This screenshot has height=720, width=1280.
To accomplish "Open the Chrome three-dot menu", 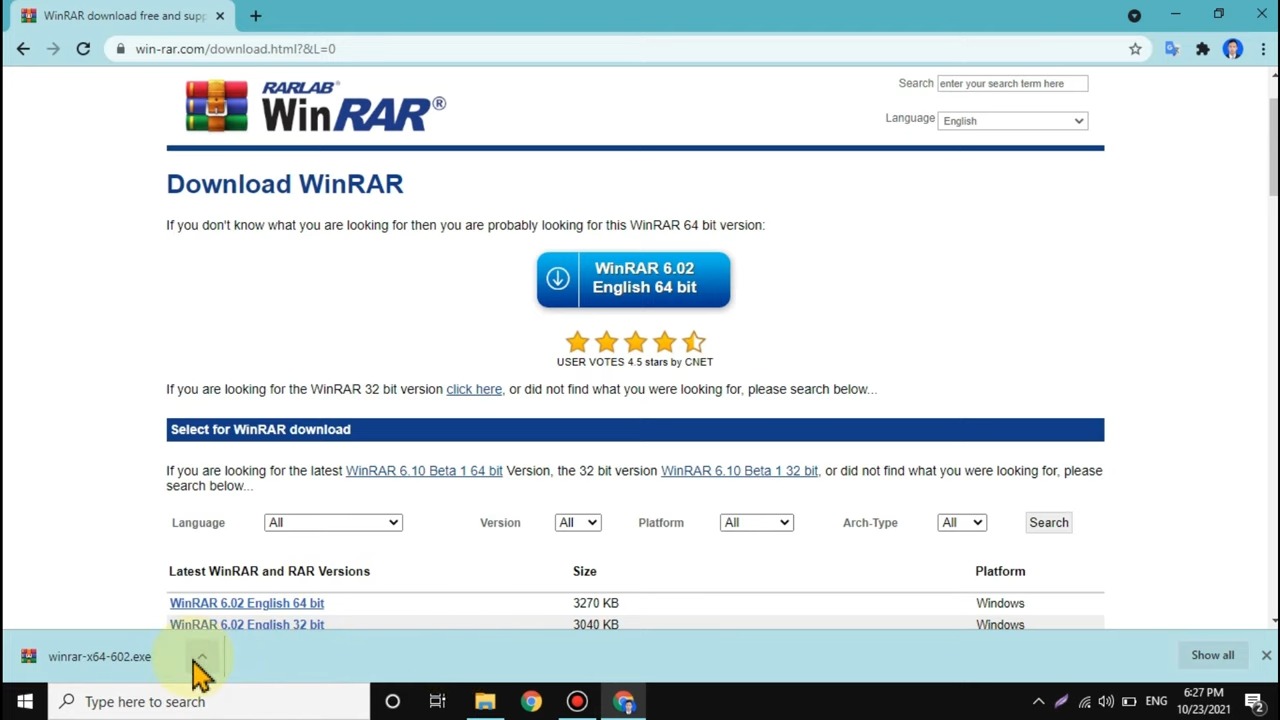I will pyautogui.click(x=1262, y=48).
